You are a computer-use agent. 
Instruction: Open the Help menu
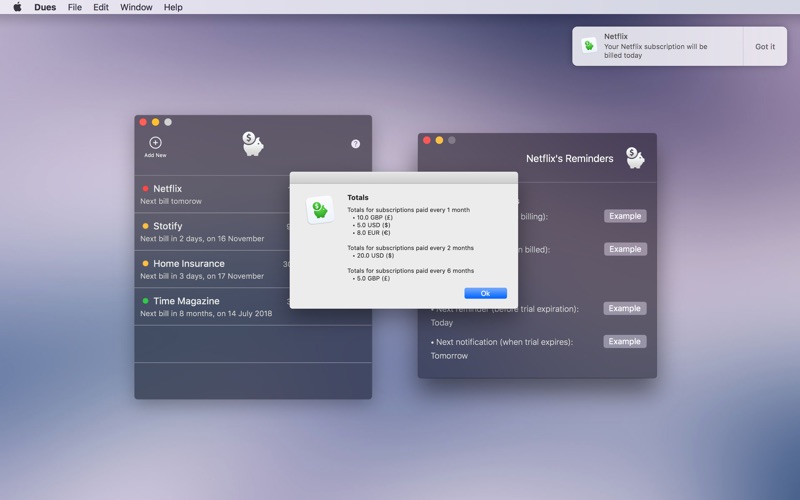(173, 7)
